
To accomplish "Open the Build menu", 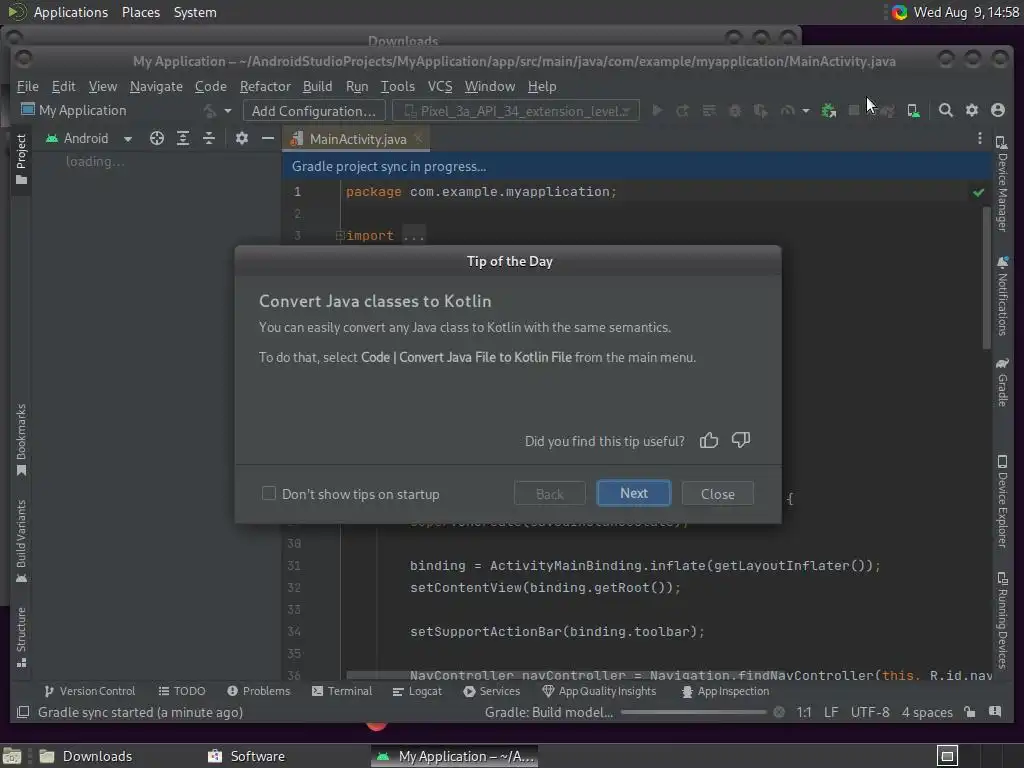I will point(317,86).
